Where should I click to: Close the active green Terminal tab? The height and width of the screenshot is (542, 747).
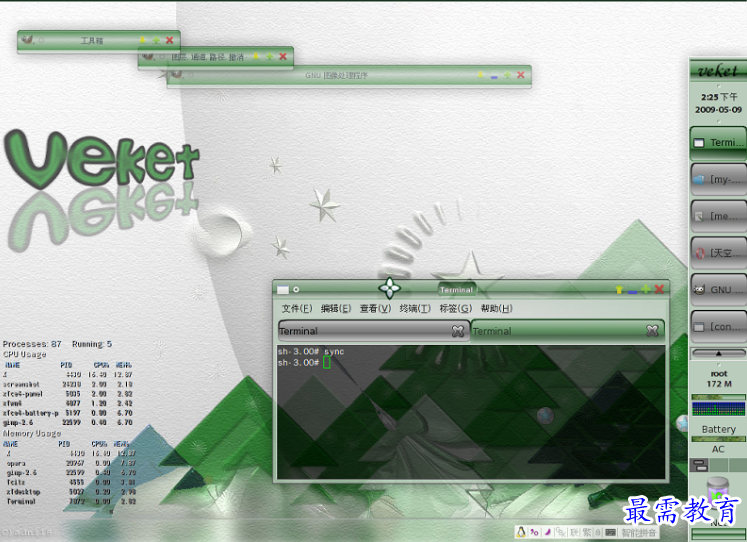(x=652, y=331)
